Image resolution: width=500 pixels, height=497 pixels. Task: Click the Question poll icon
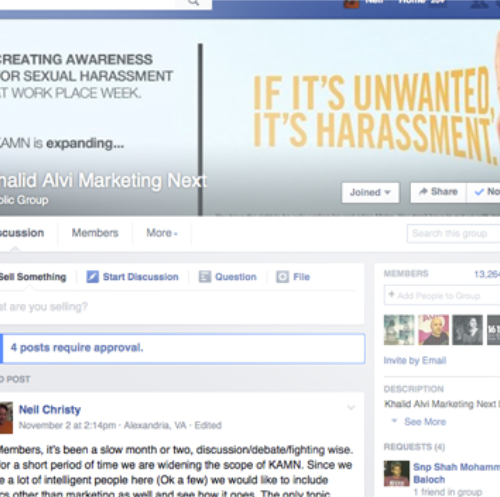(205, 277)
